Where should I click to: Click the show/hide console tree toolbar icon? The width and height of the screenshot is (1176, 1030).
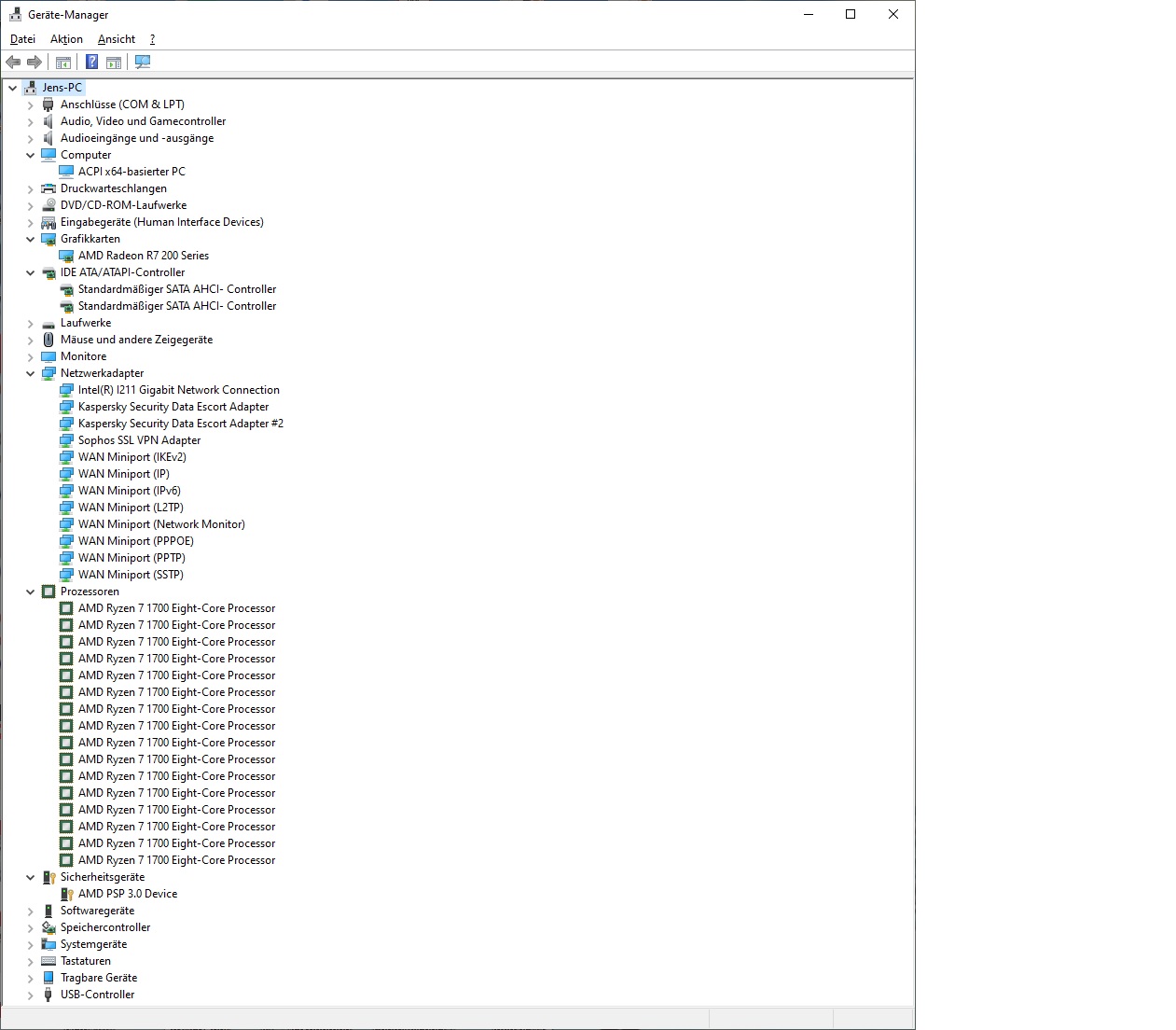pyautogui.click(x=63, y=63)
